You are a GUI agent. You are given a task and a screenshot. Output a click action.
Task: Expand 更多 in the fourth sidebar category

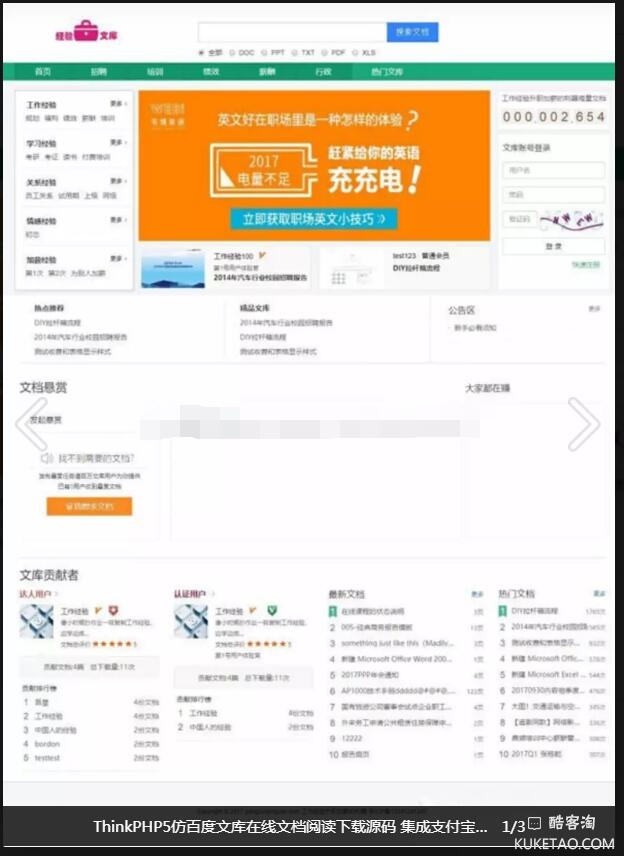click(118, 219)
